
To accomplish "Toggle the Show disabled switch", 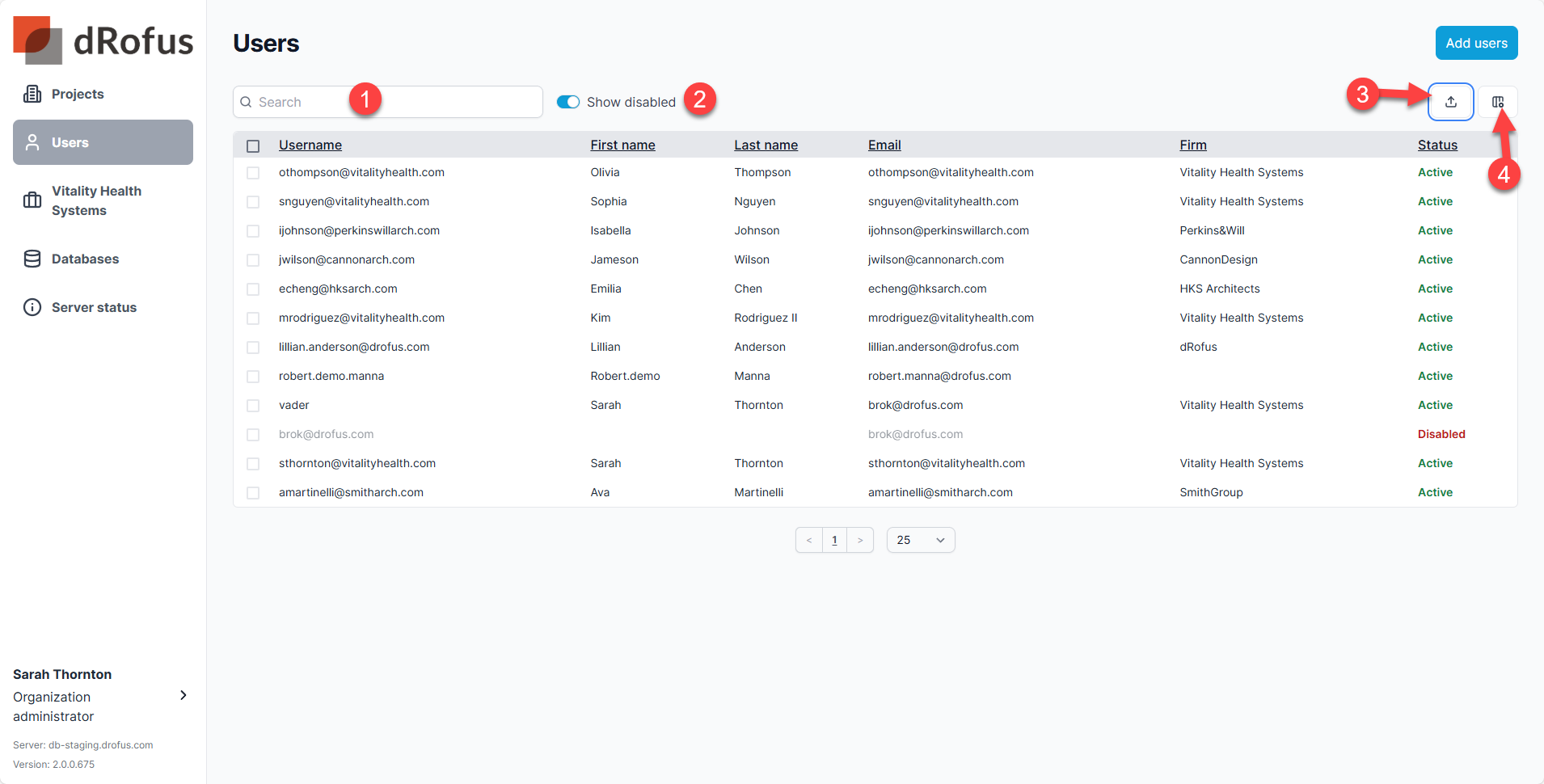I will click(568, 102).
